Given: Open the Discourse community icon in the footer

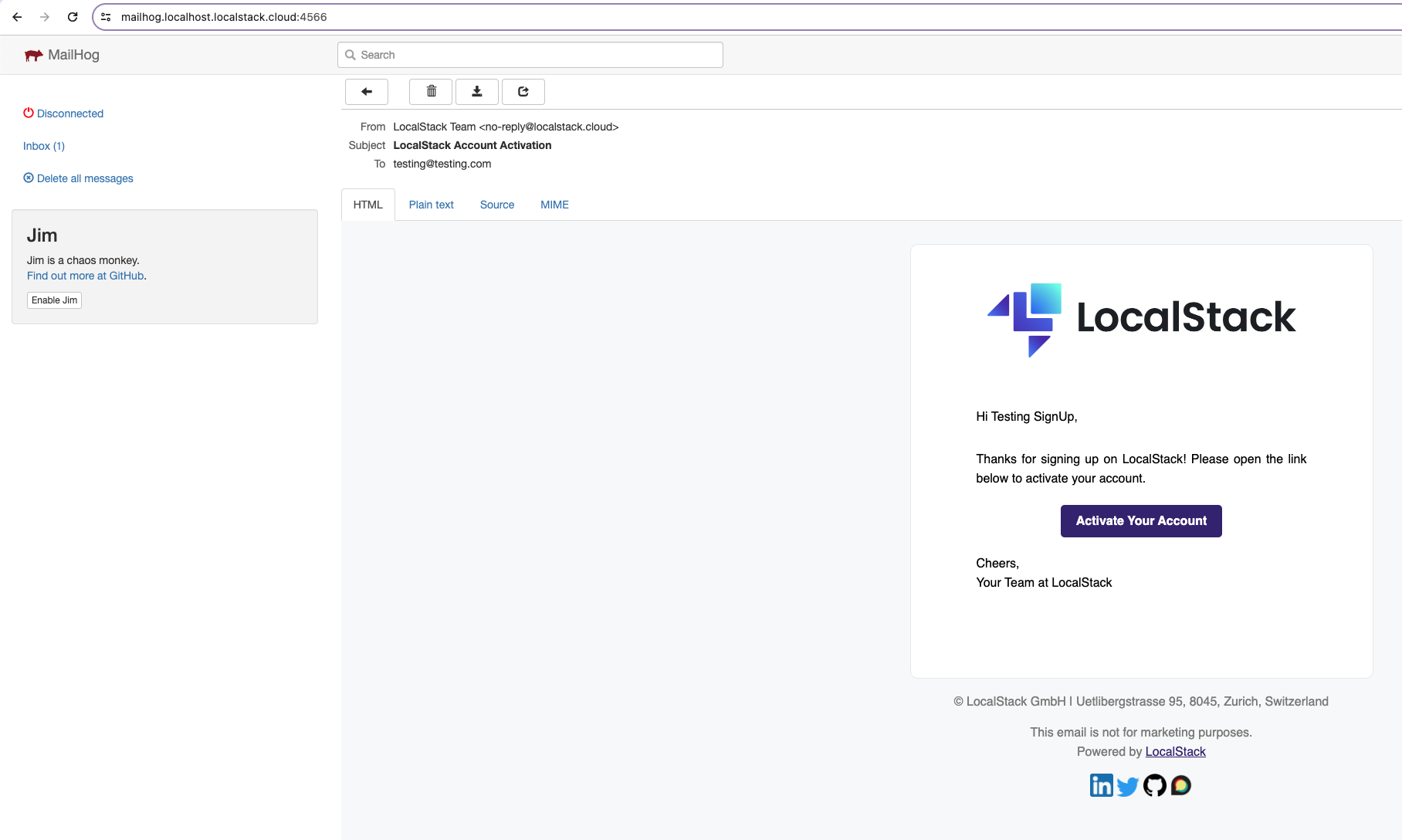Looking at the screenshot, I should tap(1182, 785).
